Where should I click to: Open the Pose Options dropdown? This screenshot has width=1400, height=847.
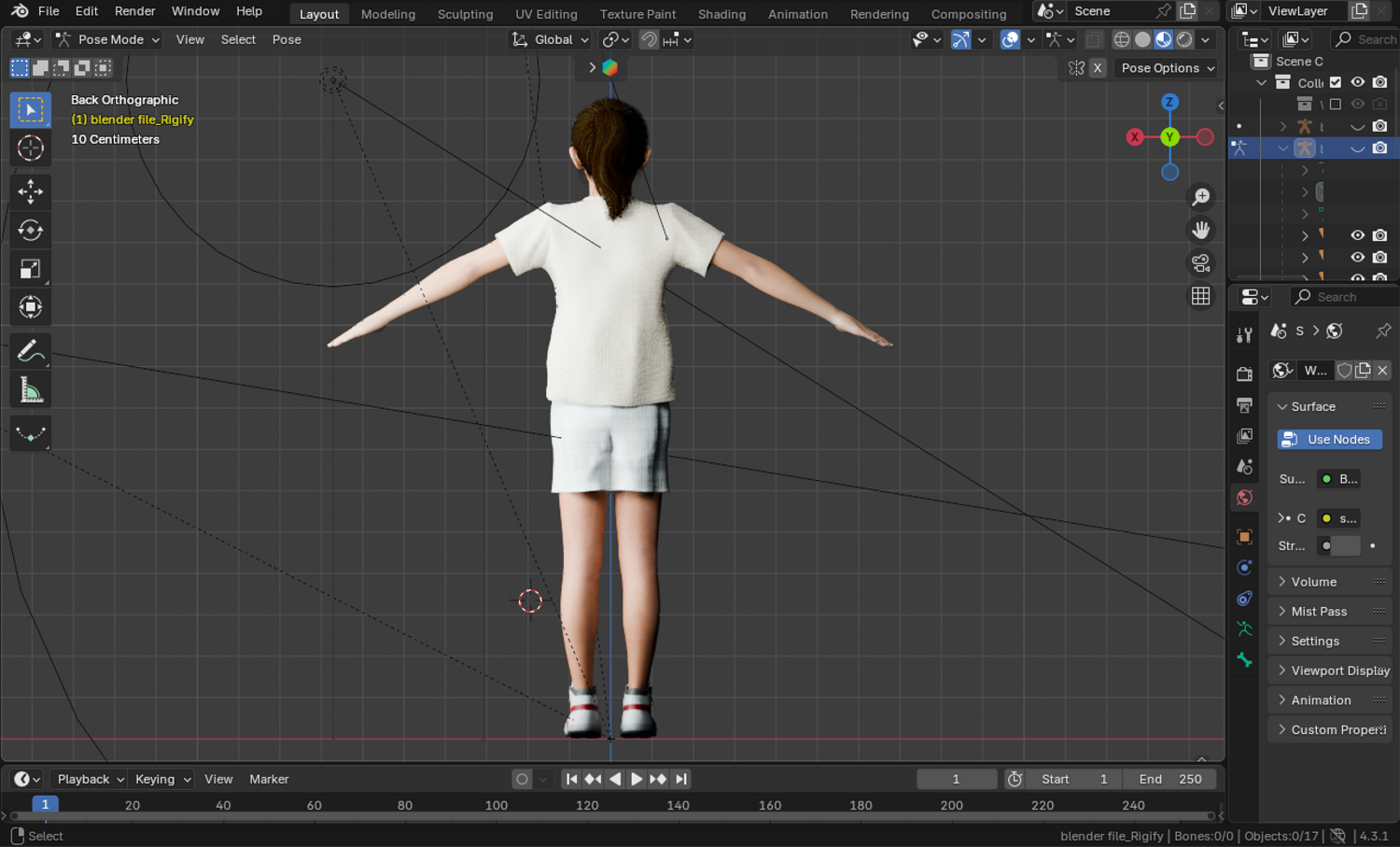point(1167,68)
